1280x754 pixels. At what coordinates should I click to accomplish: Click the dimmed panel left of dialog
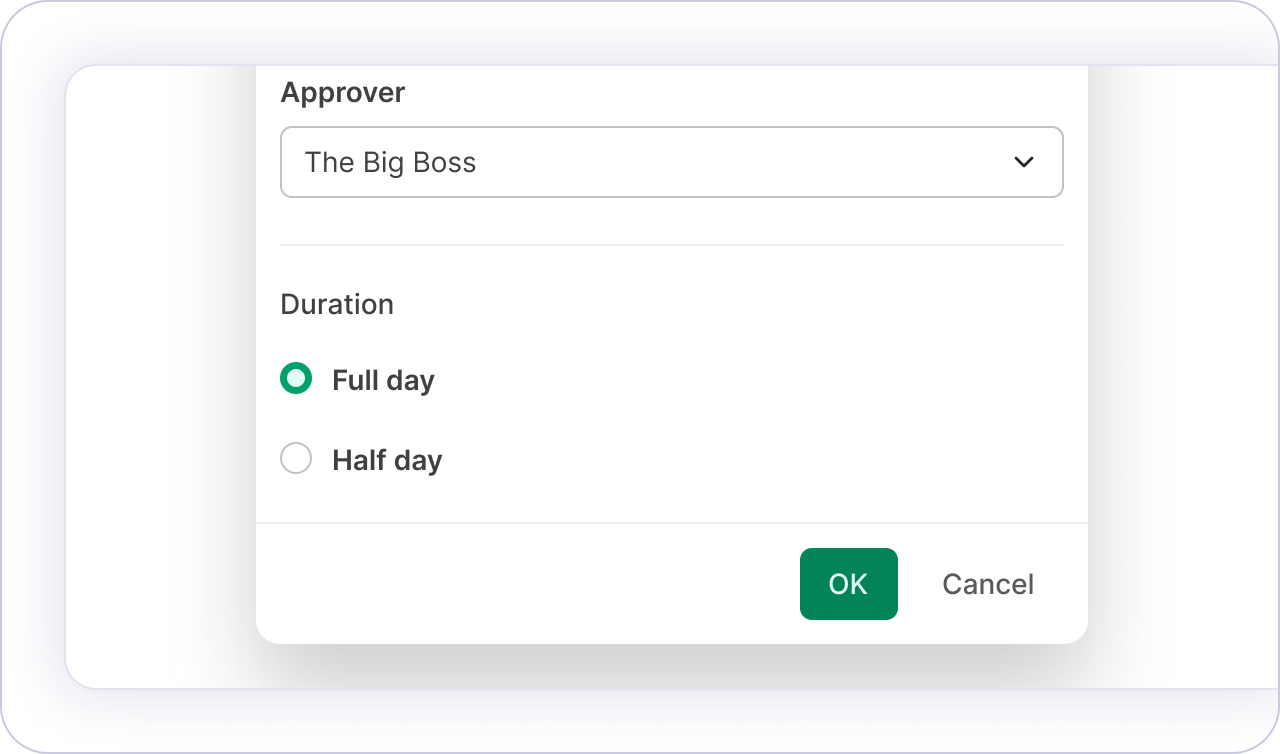click(x=160, y=380)
